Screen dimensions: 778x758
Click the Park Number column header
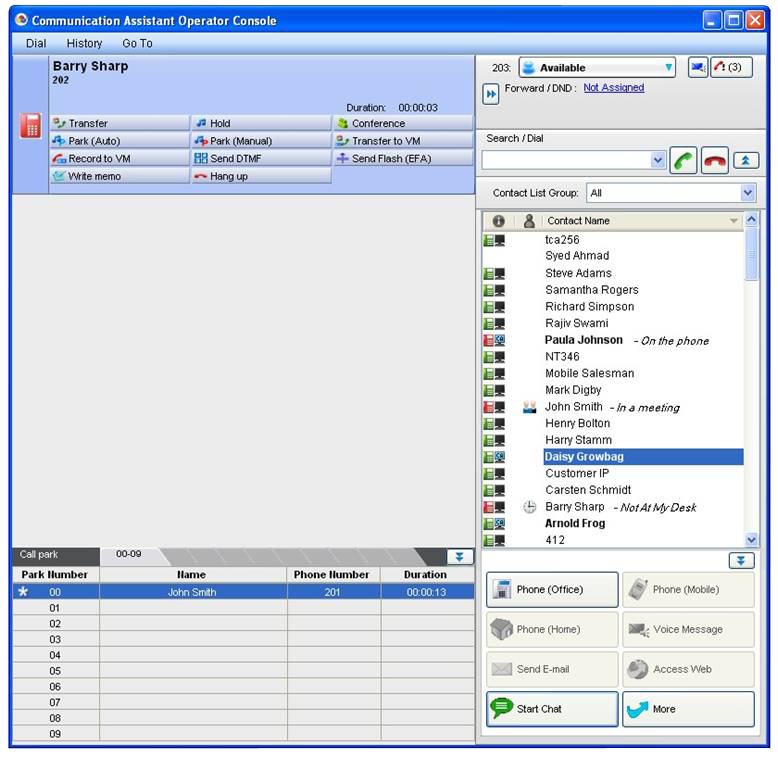coord(56,574)
